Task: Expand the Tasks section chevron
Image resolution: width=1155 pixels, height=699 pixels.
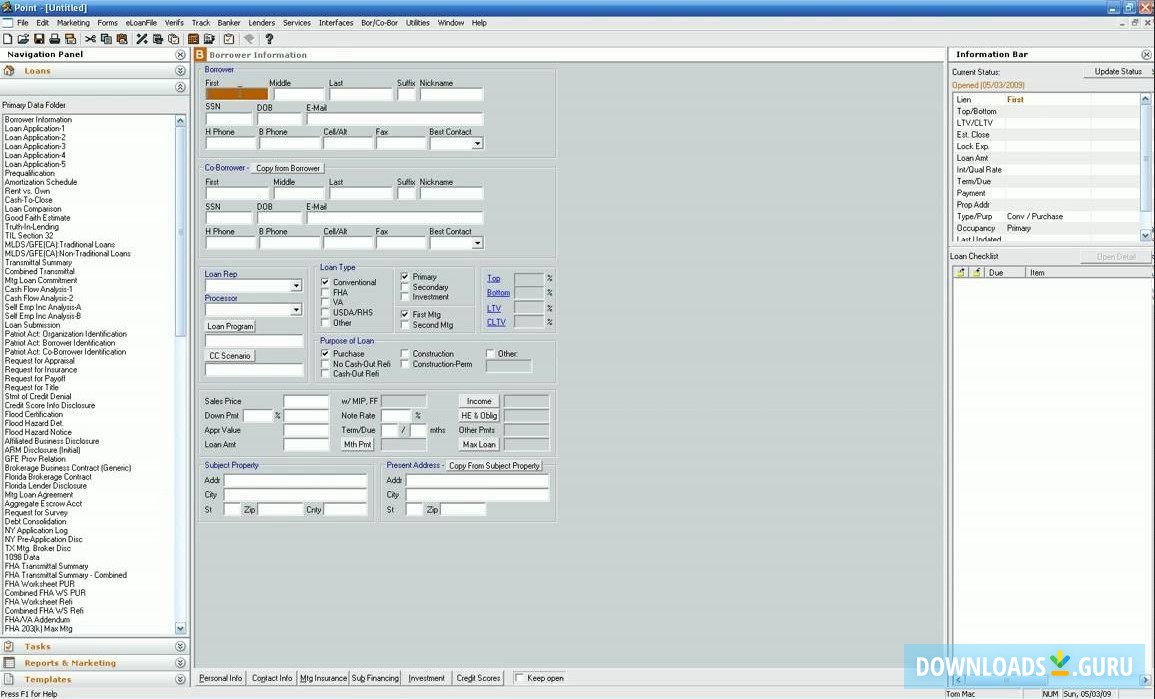Action: click(180, 646)
